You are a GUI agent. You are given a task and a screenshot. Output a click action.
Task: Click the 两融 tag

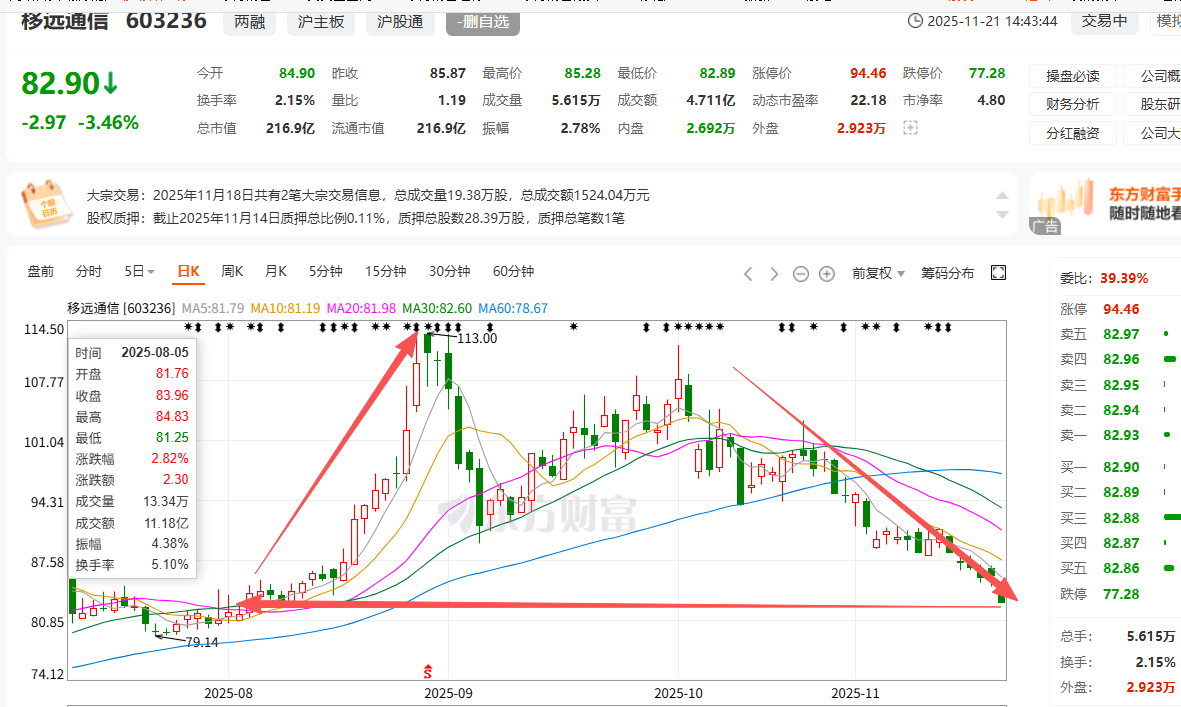point(249,23)
